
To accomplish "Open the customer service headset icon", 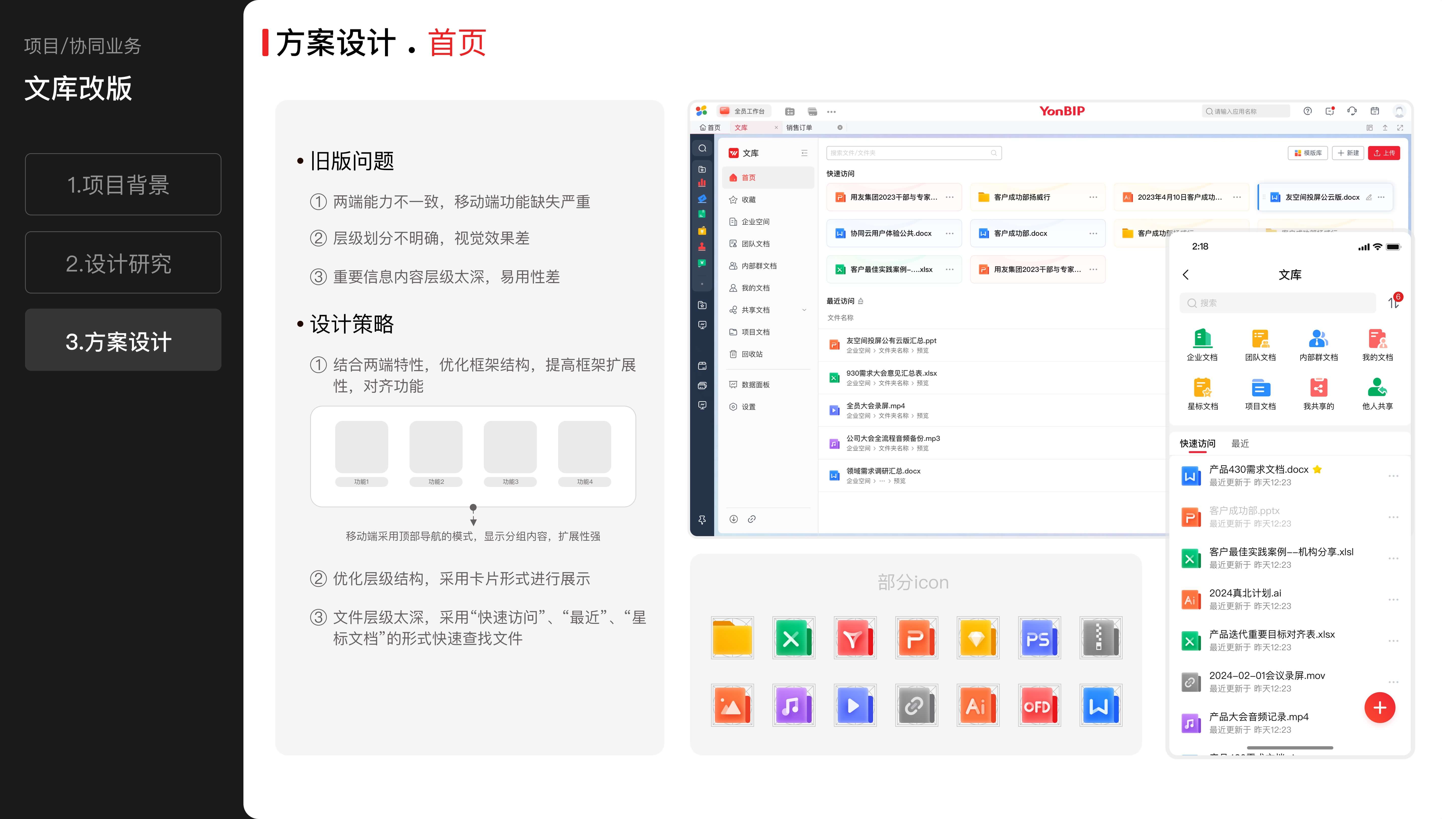I will click(x=1352, y=111).
